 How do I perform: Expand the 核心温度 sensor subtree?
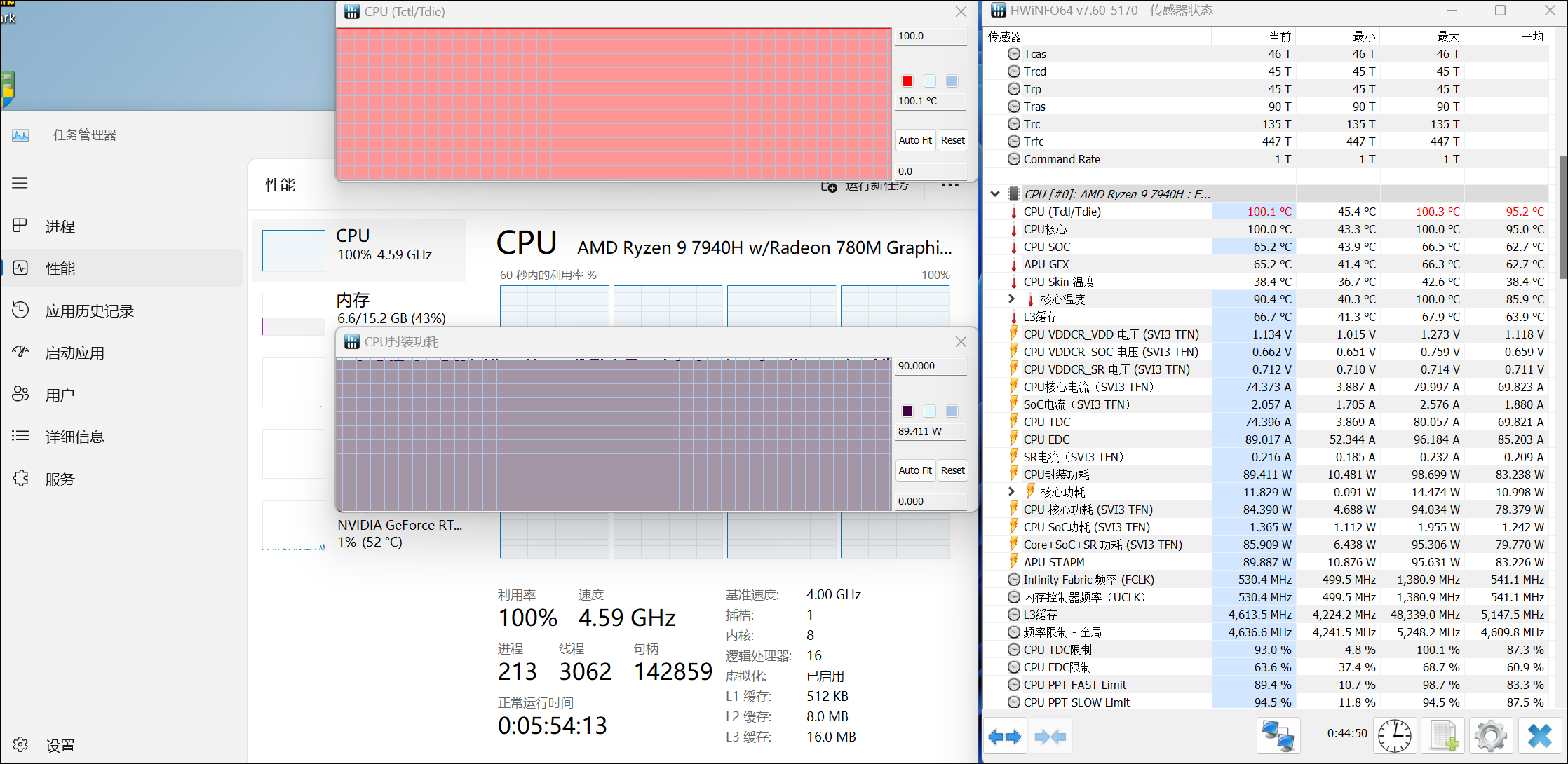[x=1011, y=299]
